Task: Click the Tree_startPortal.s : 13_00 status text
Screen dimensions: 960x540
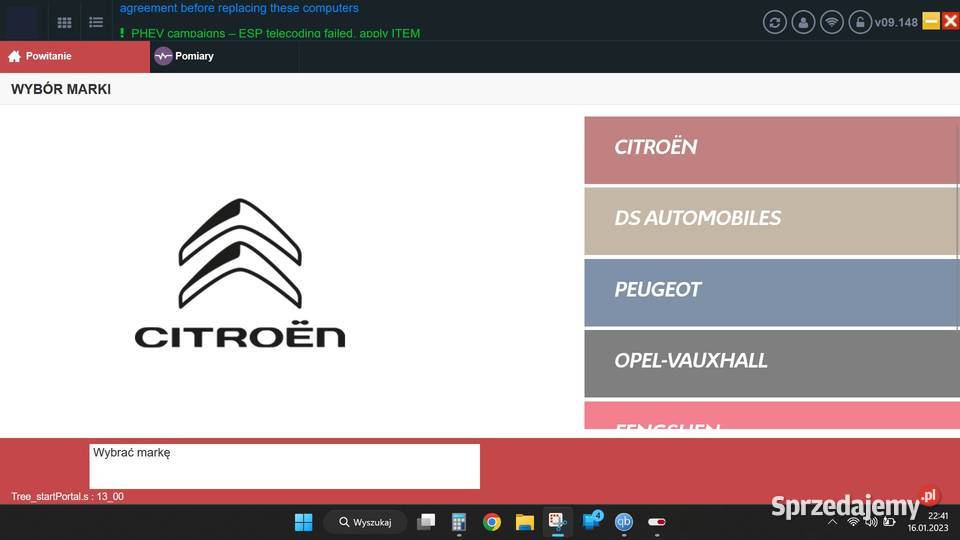Action: point(67,497)
